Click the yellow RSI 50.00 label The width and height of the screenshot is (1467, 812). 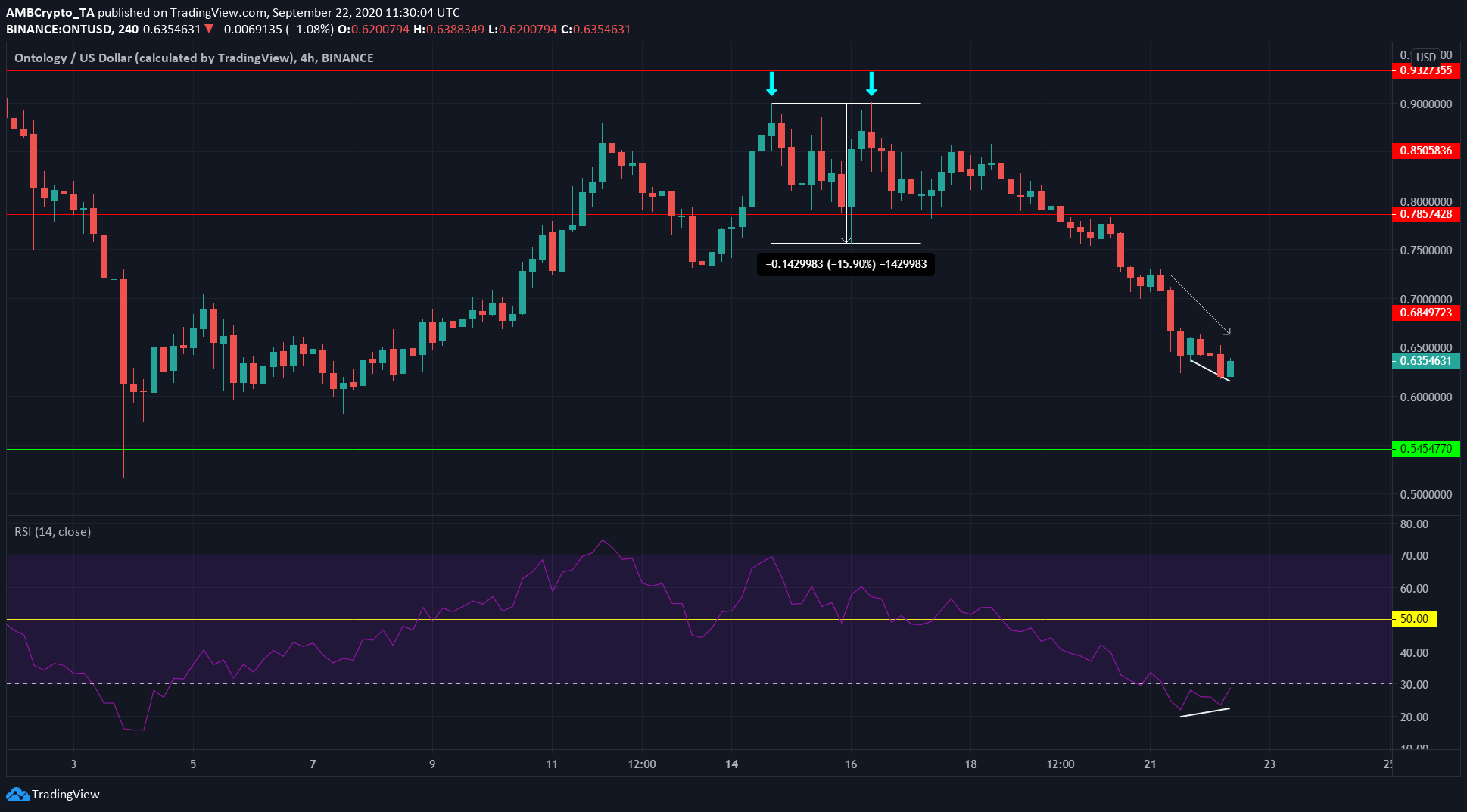(x=1414, y=619)
